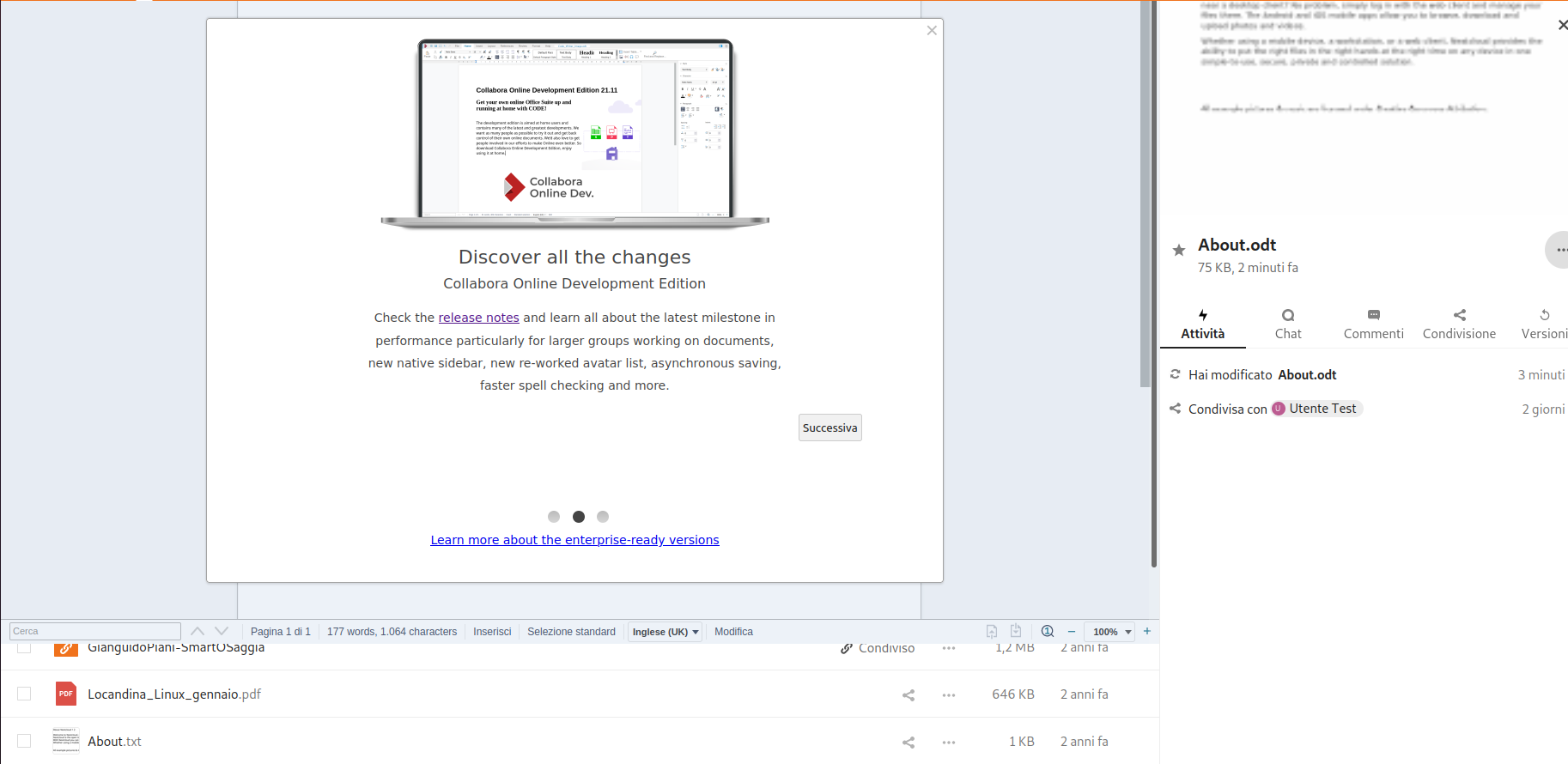
Task: Open the Inglese (UK) language dropdown
Action: pyautogui.click(x=665, y=632)
